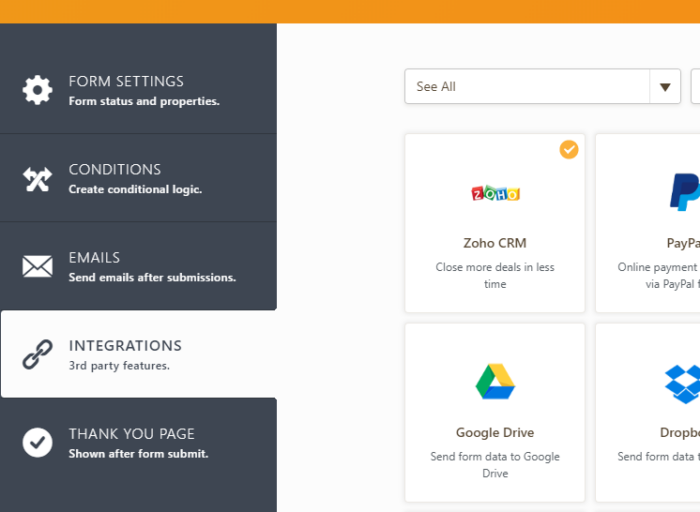Click the Integrations chain link icon
This screenshot has width=700, height=512.
coord(37,355)
